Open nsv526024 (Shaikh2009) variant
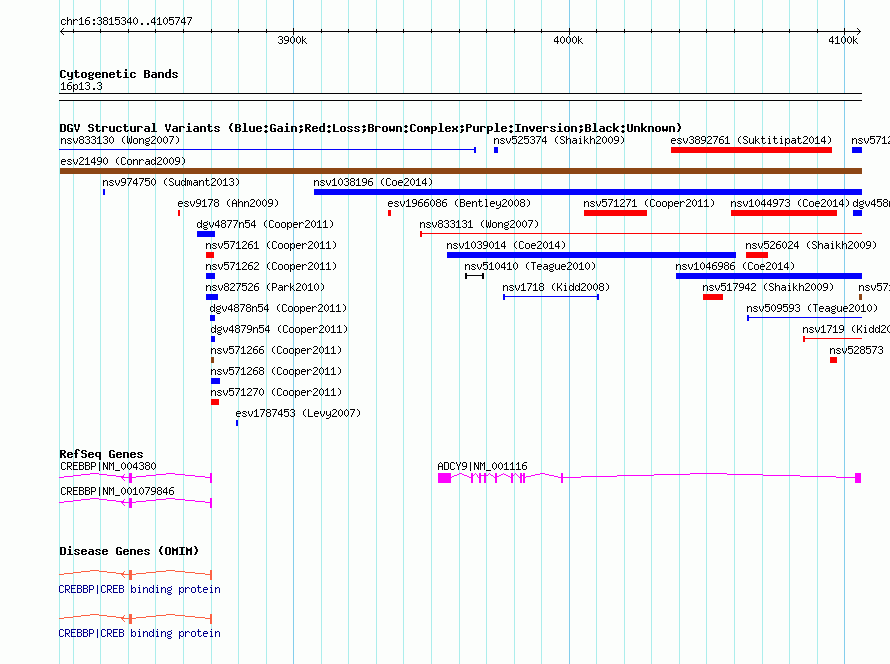890x664 pixels. (757, 255)
